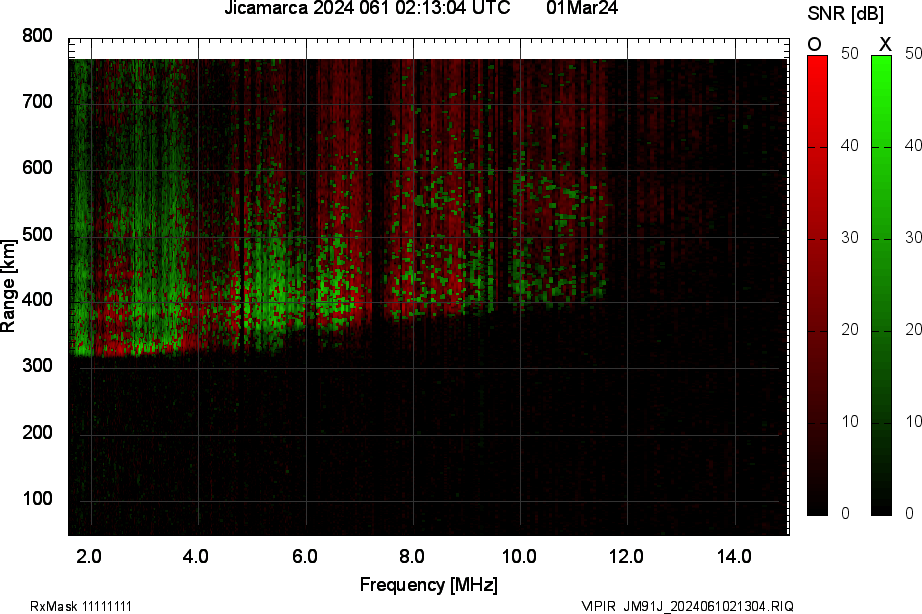Click the 8.0 MHz frequency tick label

pos(412,555)
